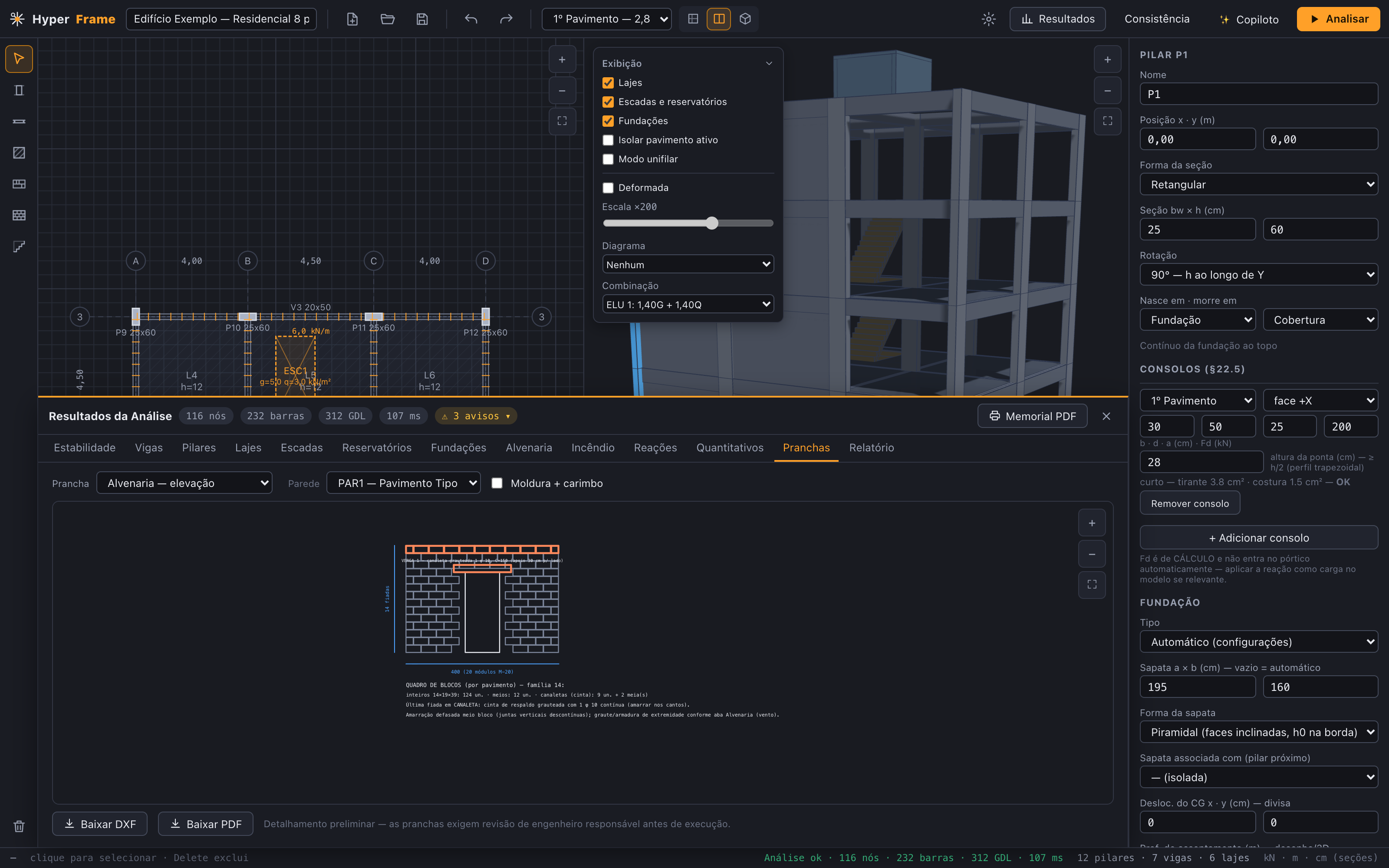Fit the 3D view with fullscreen icon
This screenshot has width=1389, height=868.
[x=1107, y=121]
